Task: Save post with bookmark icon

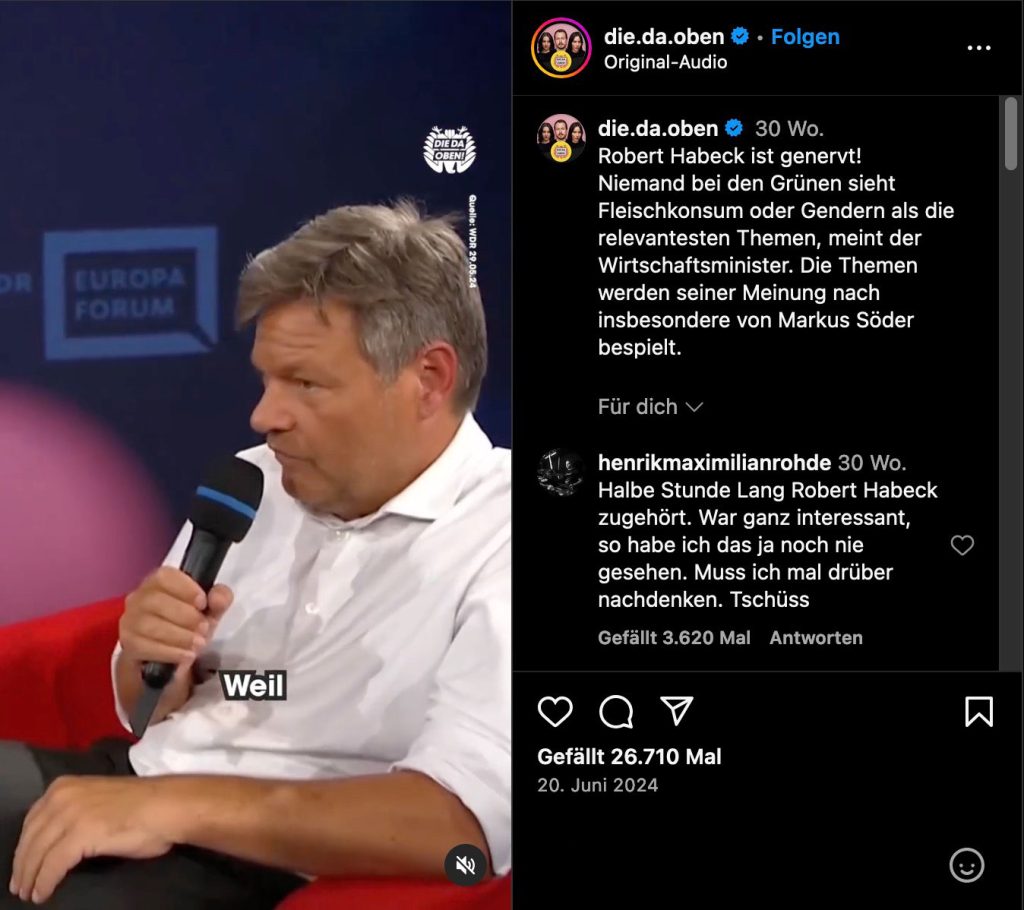Action: [x=979, y=711]
